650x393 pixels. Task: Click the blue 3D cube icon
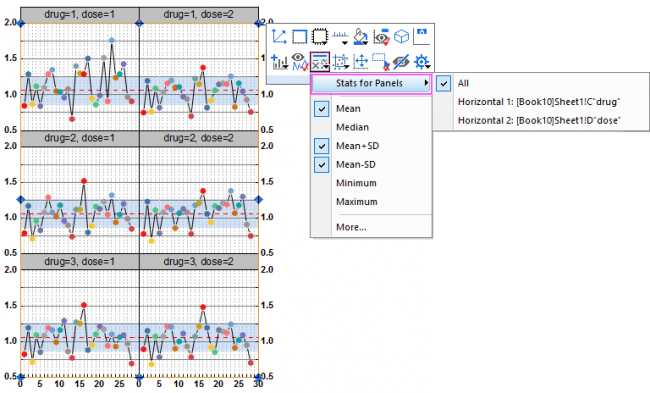[x=401, y=36]
